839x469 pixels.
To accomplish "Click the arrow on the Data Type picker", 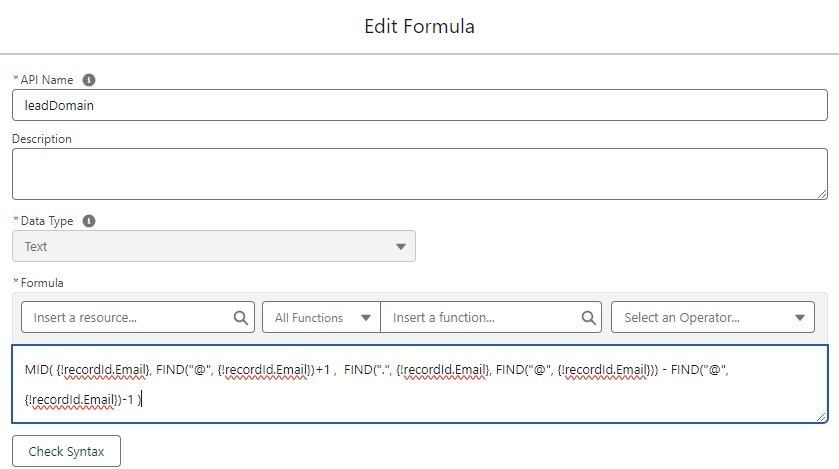I will 401,246.
